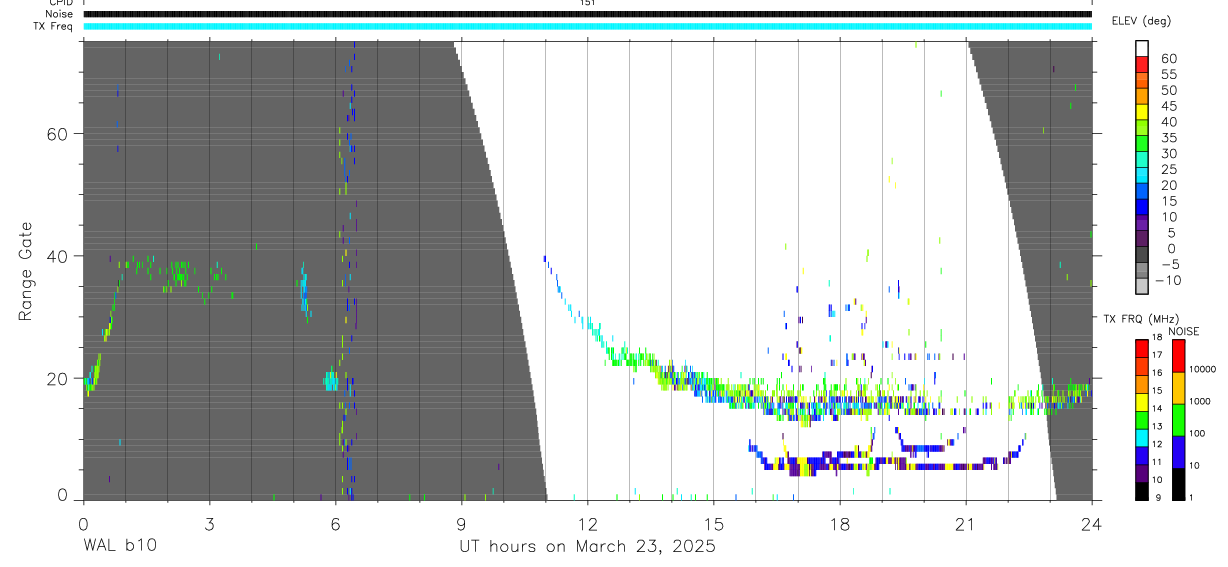Select the NOISE legend value 1000
This screenshot has width=1228, height=567.
pyautogui.click(x=1202, y=402)
